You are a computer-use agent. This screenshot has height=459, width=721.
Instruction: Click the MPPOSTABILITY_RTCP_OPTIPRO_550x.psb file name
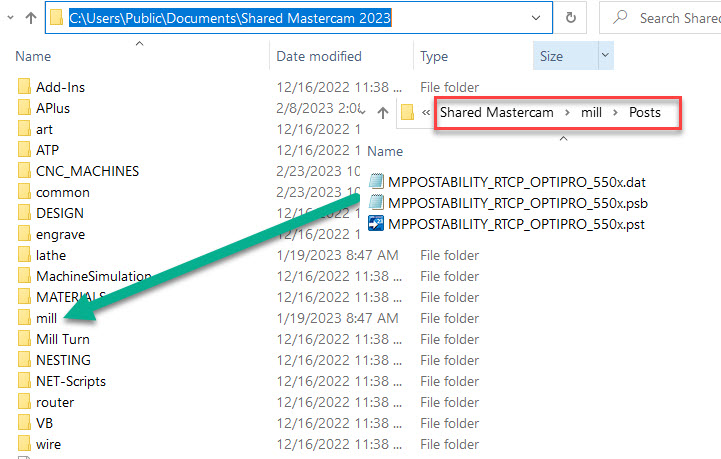coord(518,203)
